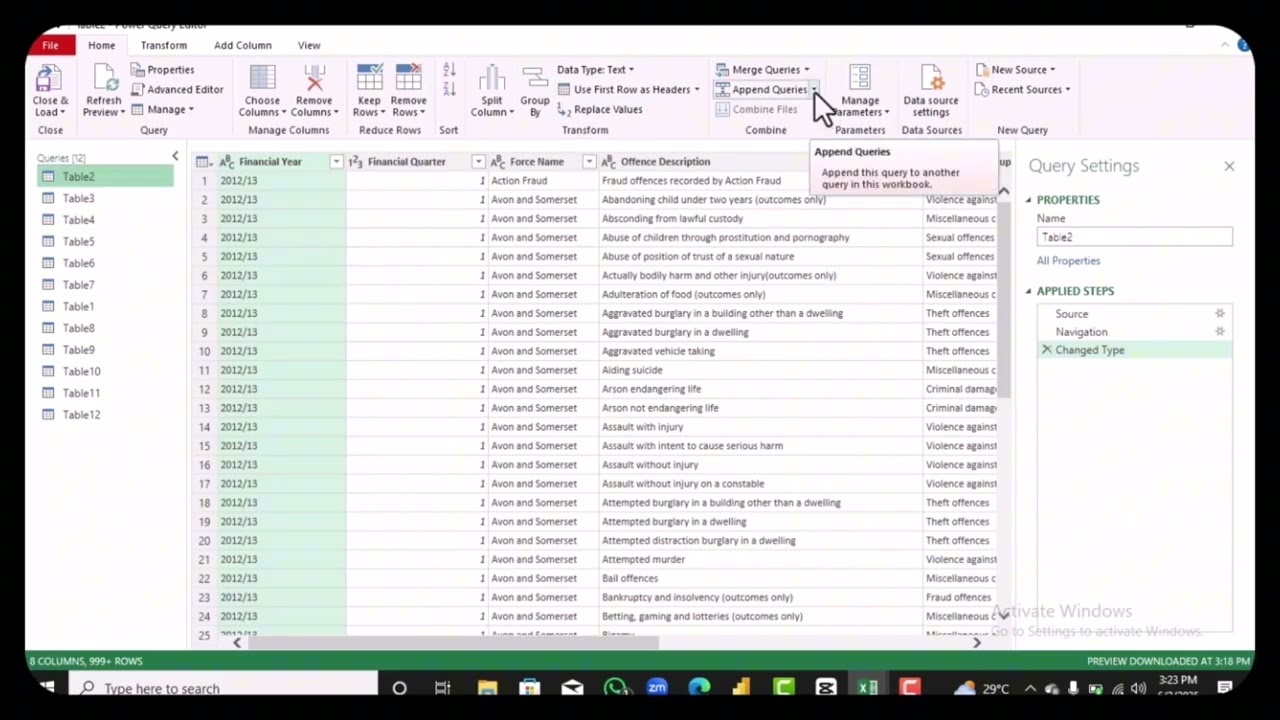The width and height of the screenshot is (1280, 720).
Task: Collapse the APPLIED STEPS section
Action: click(1028, 291)
